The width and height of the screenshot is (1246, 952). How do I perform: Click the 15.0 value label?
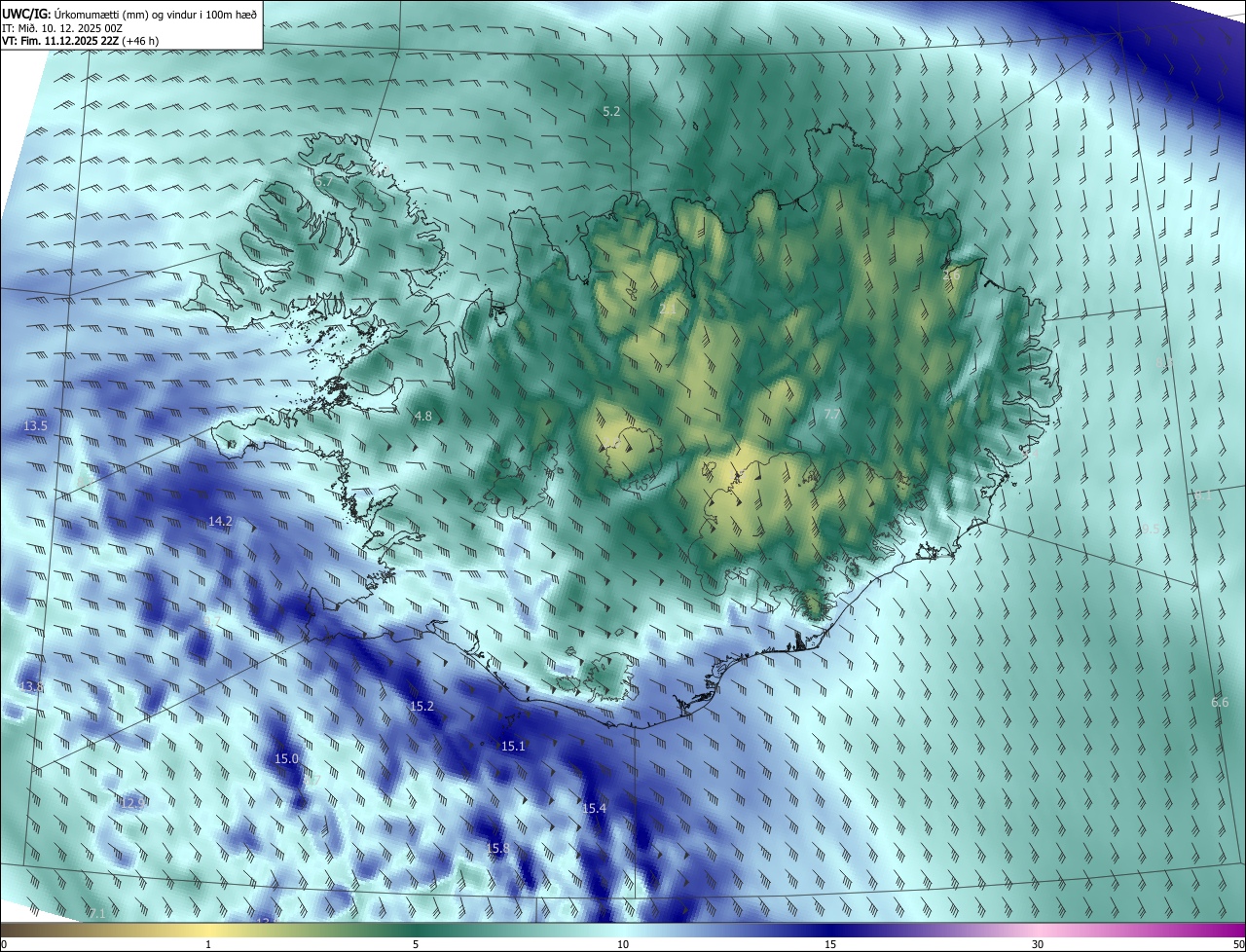click(x=286, y=758)
